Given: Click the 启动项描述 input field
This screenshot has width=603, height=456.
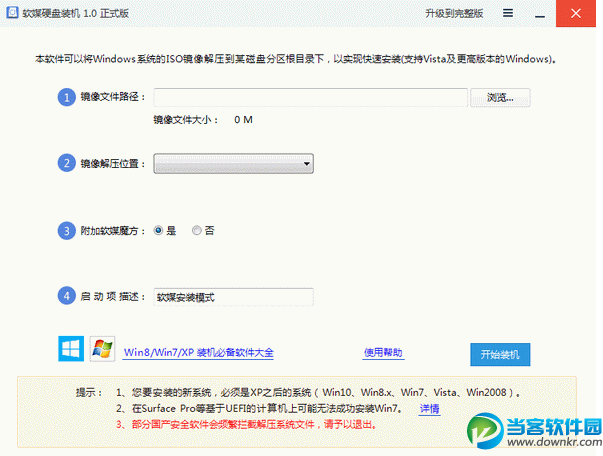Looking at the screenshot, I should point(233,297).
